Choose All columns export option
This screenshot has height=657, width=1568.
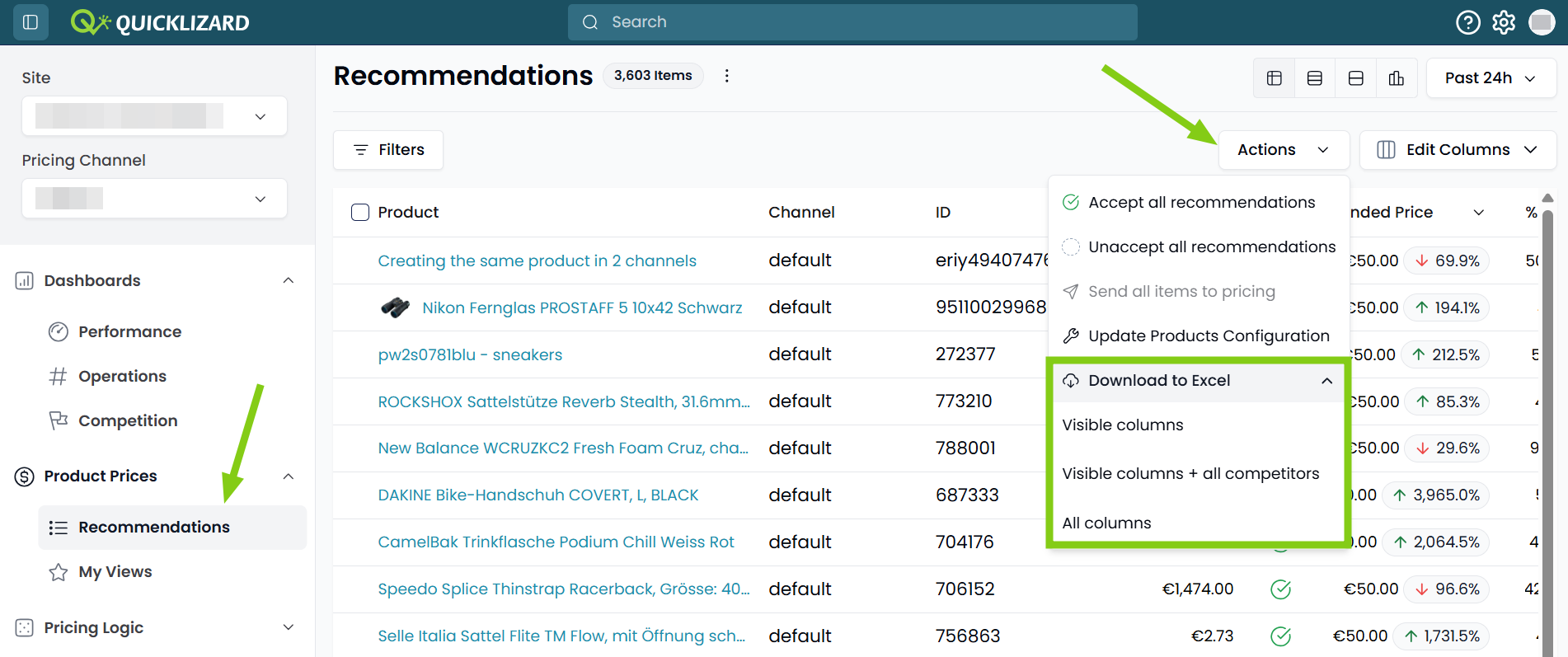[x=1106, y=523]
